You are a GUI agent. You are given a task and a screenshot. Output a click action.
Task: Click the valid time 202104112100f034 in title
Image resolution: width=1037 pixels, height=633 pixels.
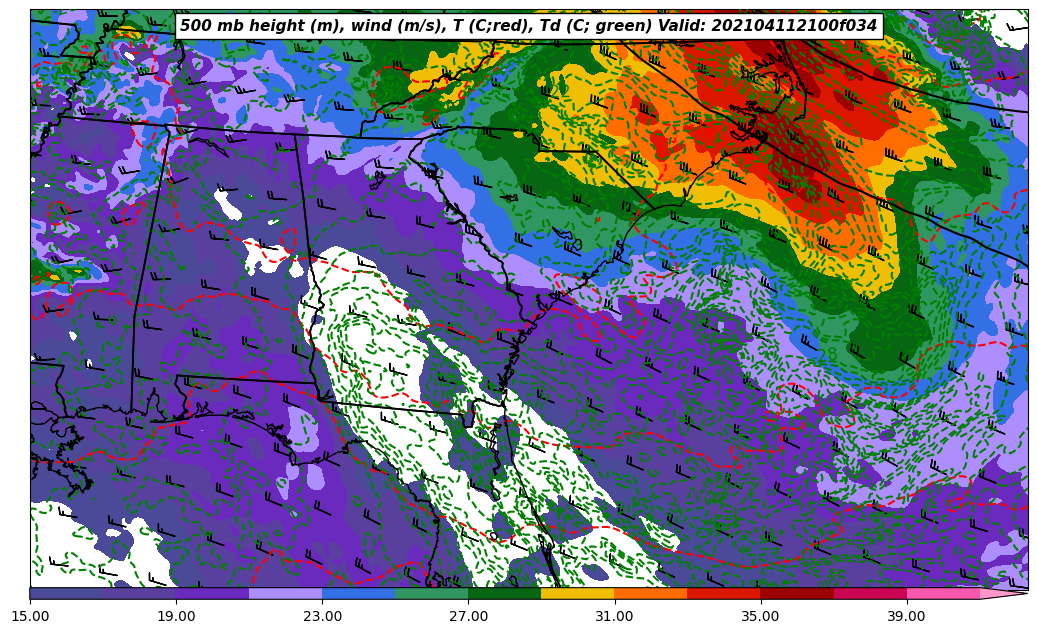coord(792,26)
